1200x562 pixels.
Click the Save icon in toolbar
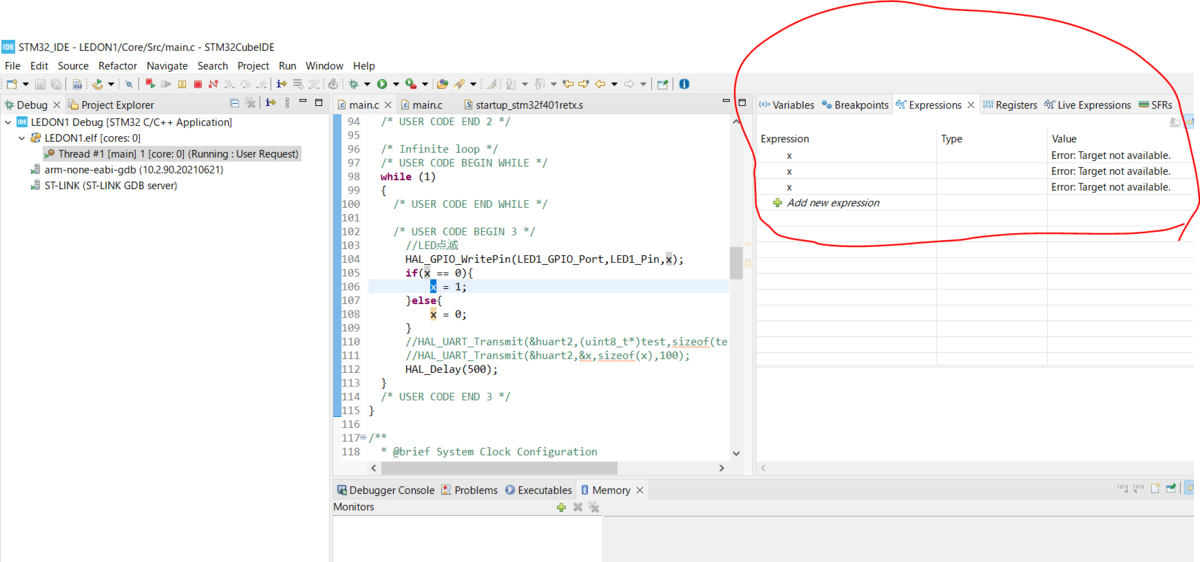(40, 85)
